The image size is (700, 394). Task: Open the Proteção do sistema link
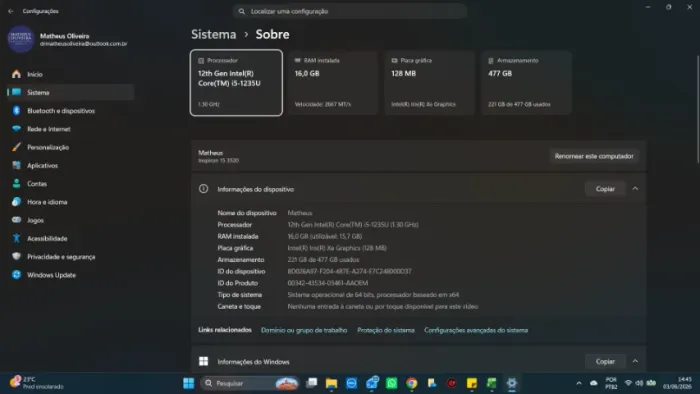[x=386, y=330]
